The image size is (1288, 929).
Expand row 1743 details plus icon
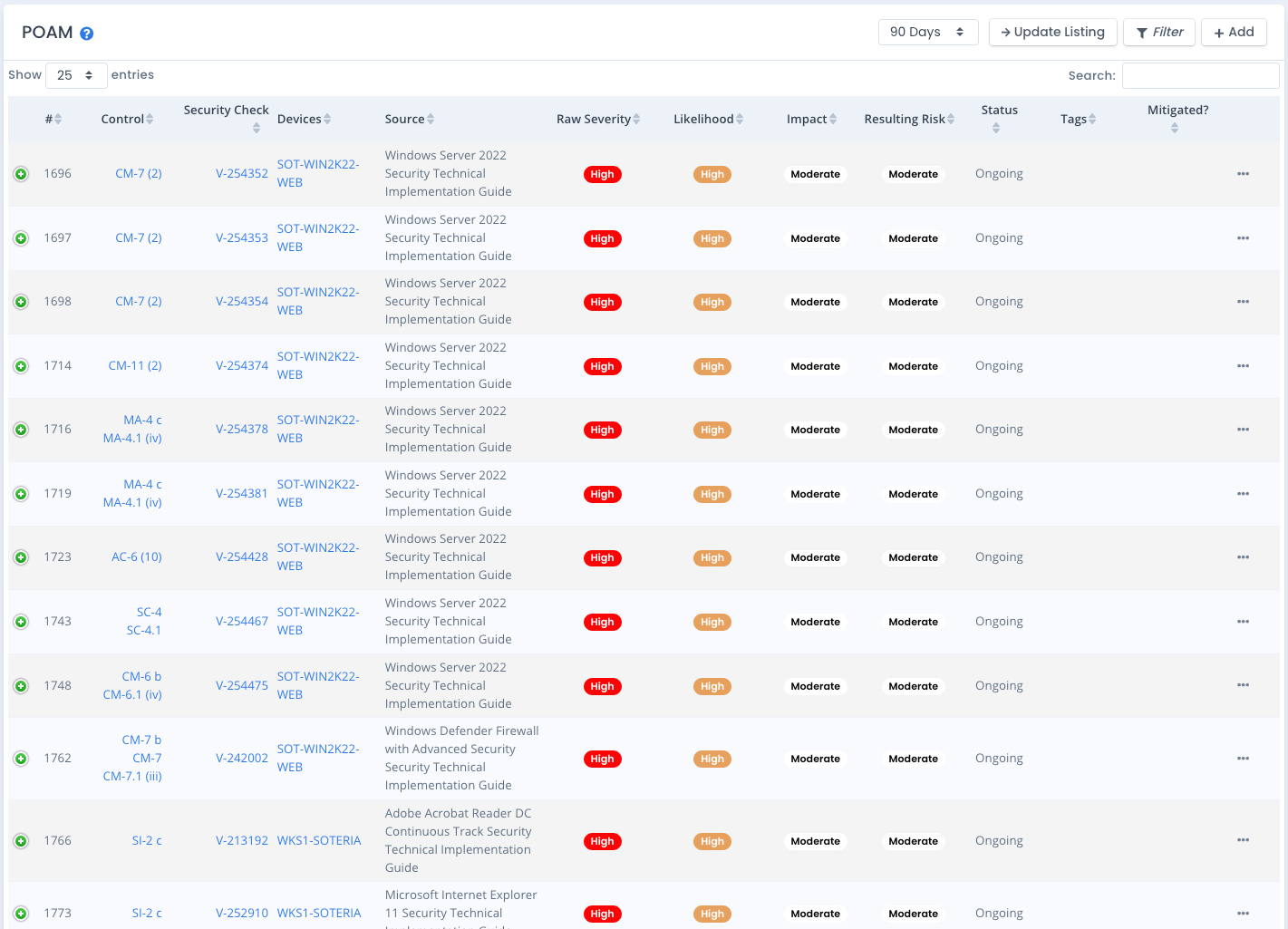[x=21, y=622]
